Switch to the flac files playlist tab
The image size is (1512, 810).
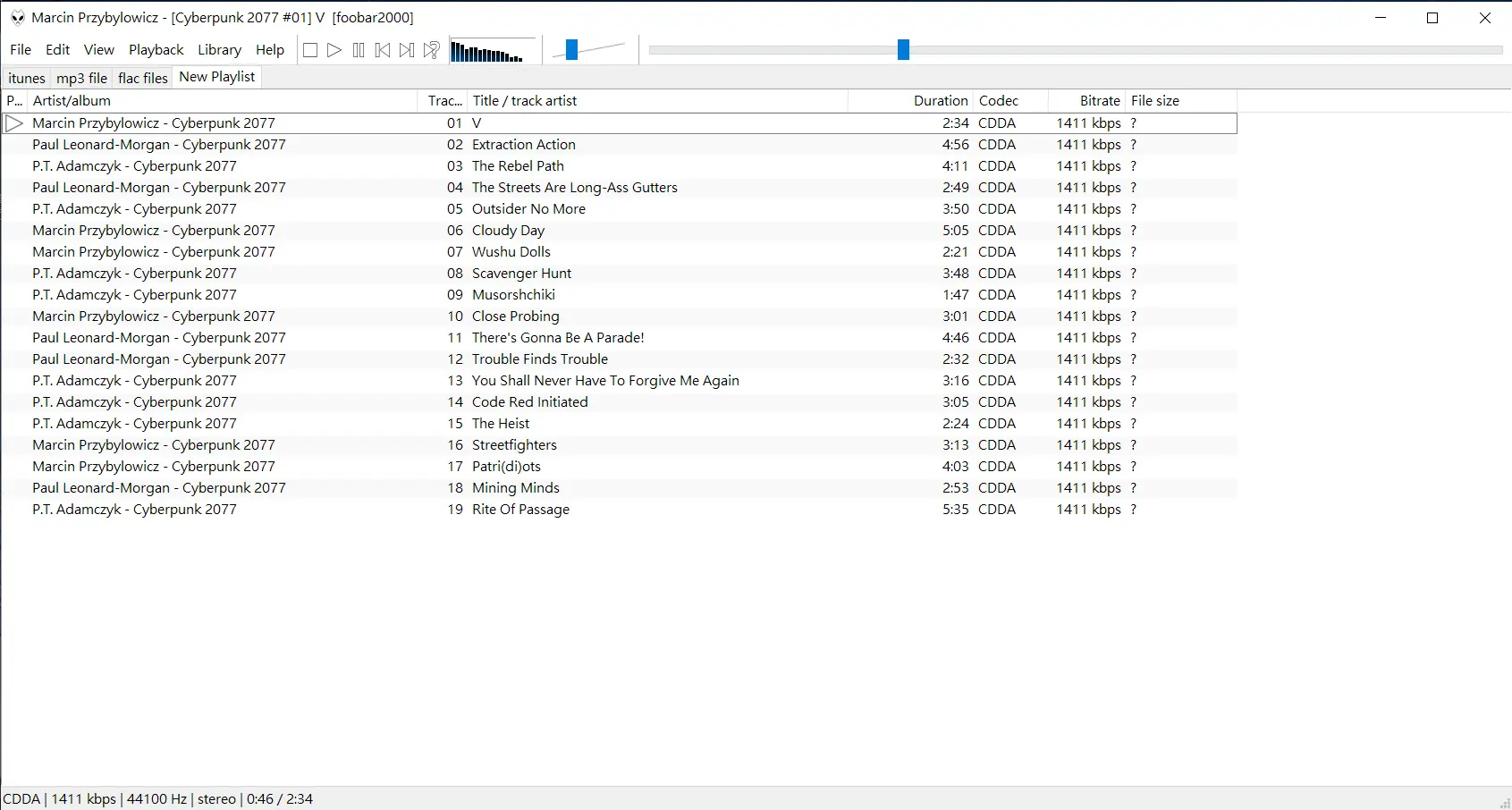(x=143, y=78)
